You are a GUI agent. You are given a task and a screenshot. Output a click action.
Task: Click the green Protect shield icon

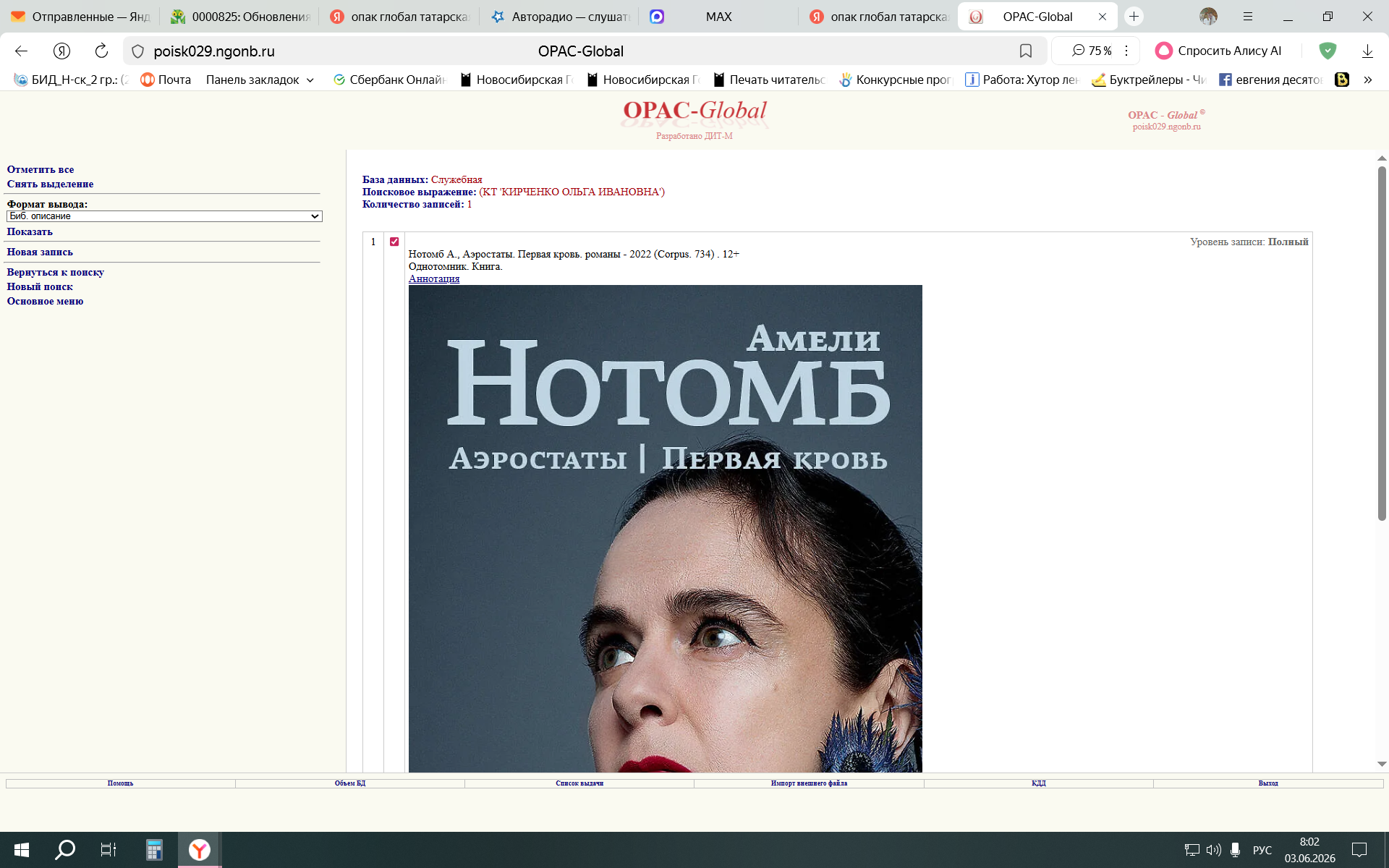point(1328,51)
